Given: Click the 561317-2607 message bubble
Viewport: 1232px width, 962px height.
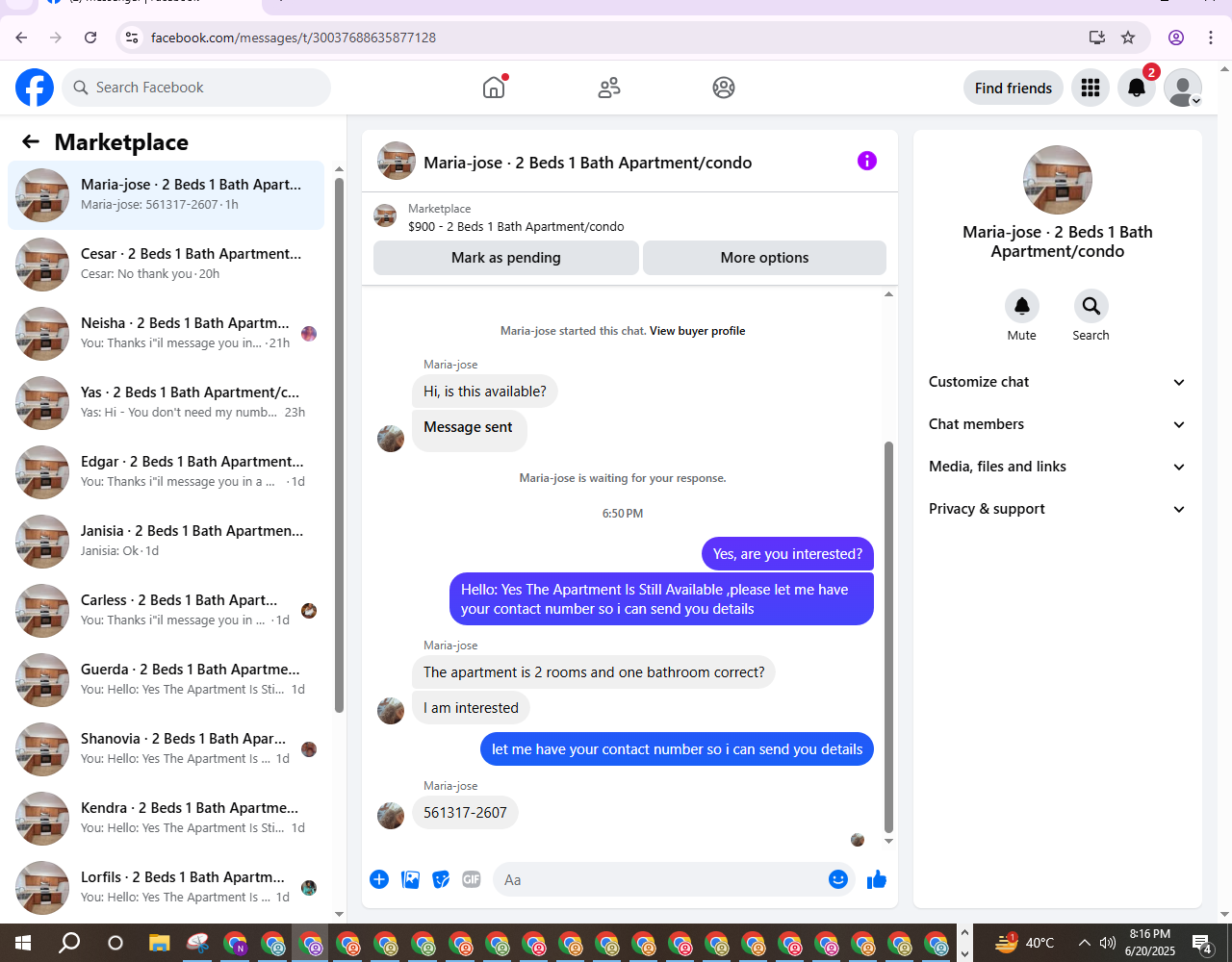Looking at the screenshot, I should pyautogui.click(x=465, y=813).
